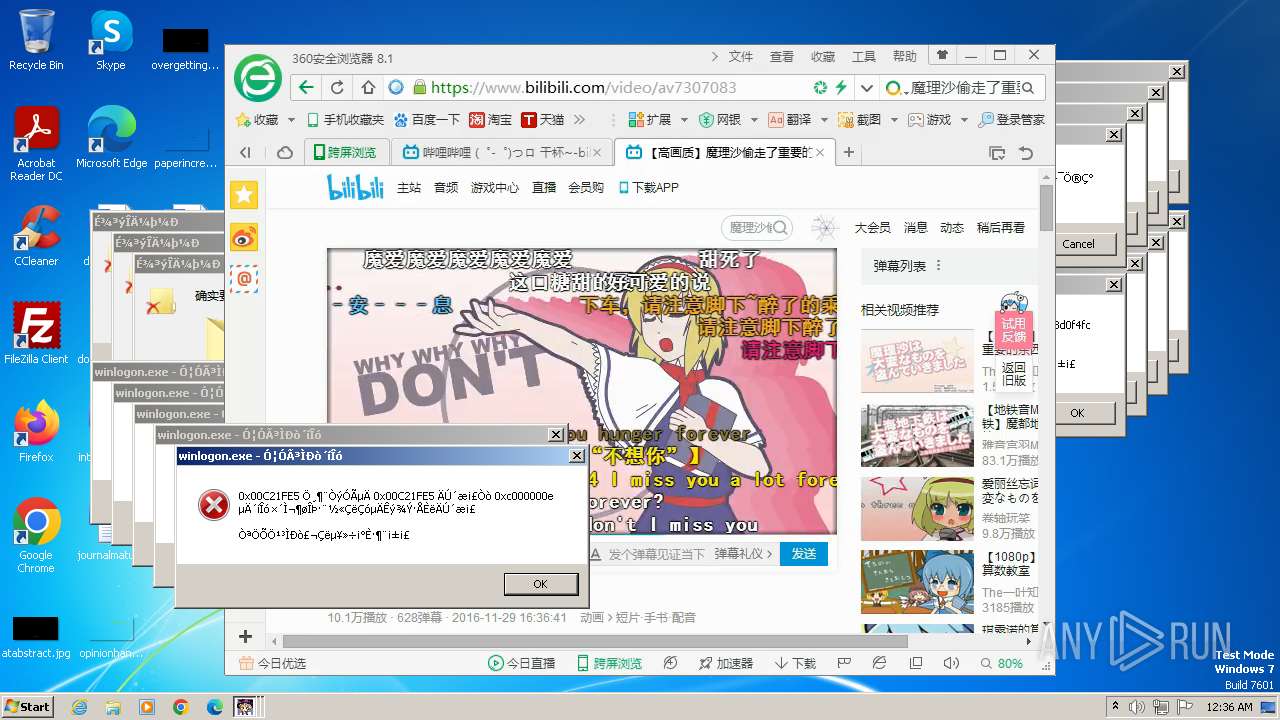
Task: Open a new tab with plus button
Action: [x=849, y=153]
